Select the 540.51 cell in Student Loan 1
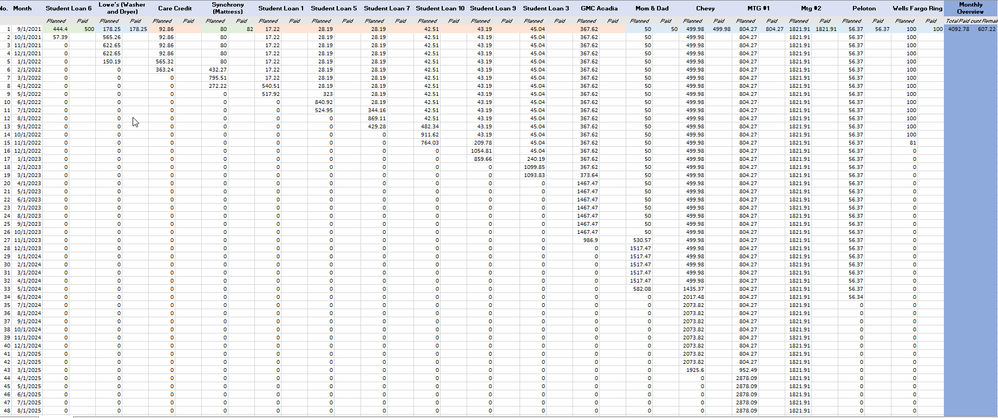The width and height of the screenshot is (998, 418). click(x=268, y=85)
